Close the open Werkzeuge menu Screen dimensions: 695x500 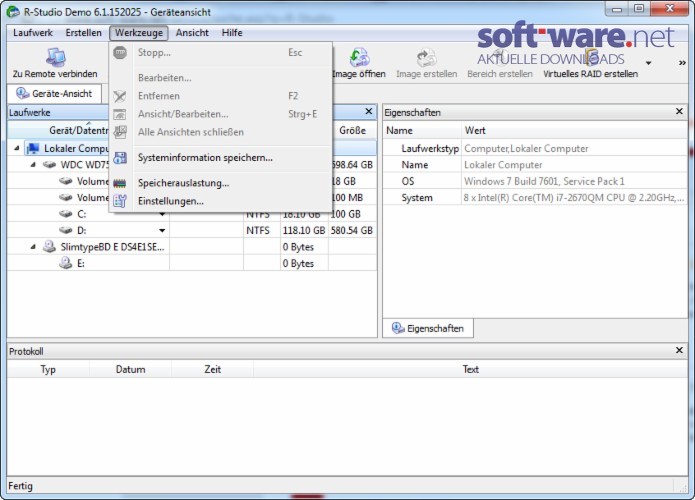139,33
